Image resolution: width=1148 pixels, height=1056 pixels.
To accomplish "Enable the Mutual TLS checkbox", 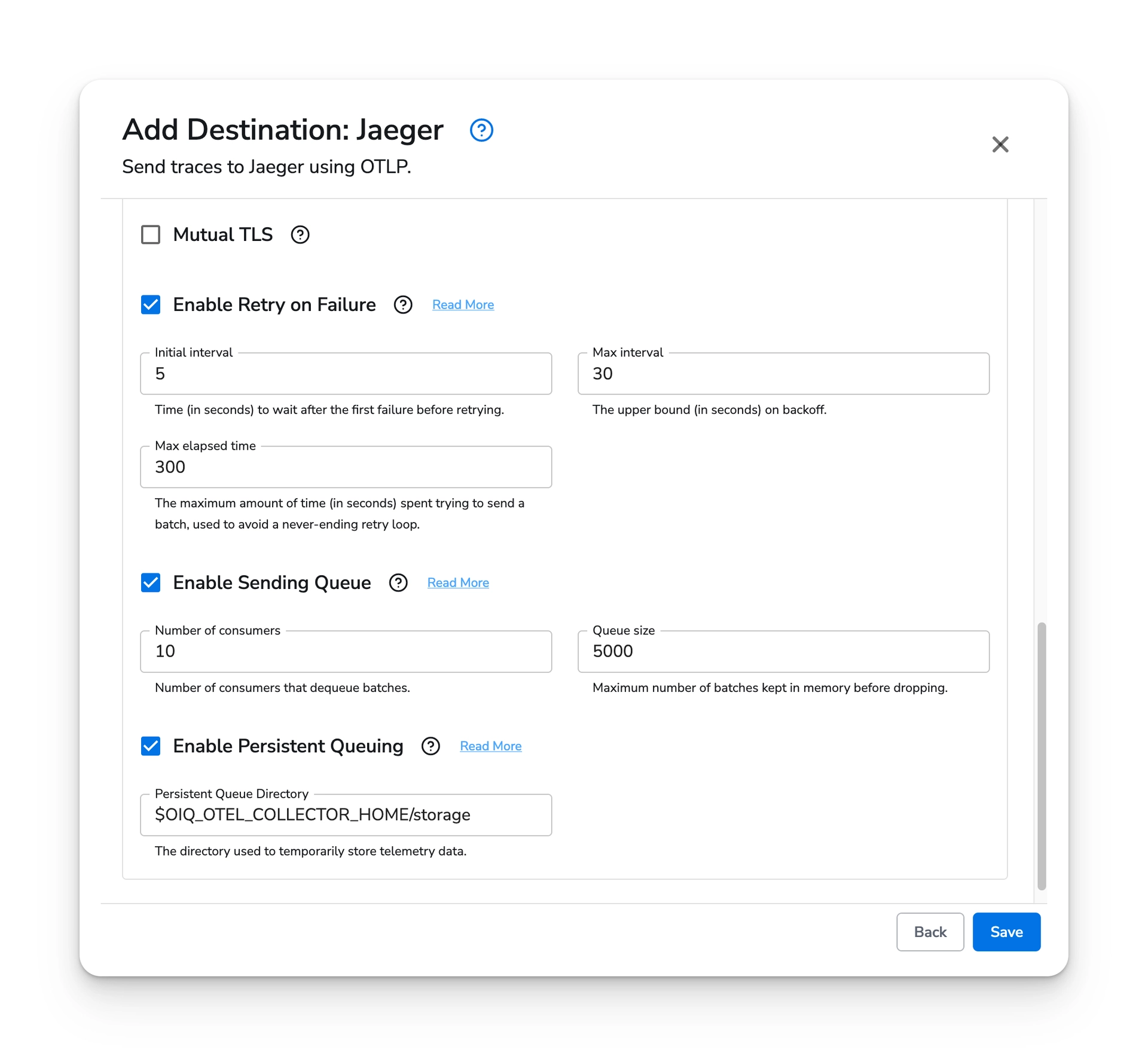I will point(151,234).
